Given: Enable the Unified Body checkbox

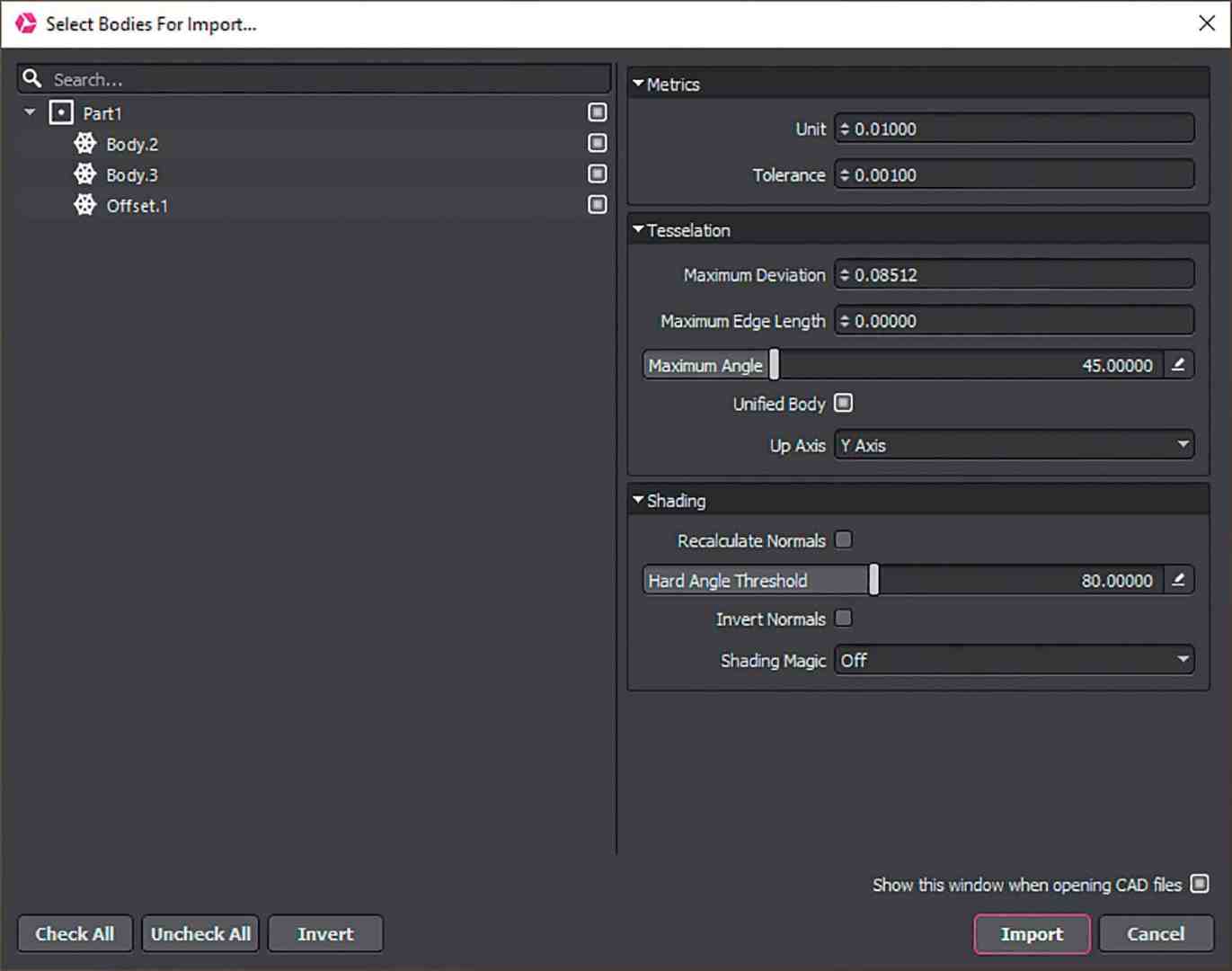Looking at the screenshot, I should point(843,403).
